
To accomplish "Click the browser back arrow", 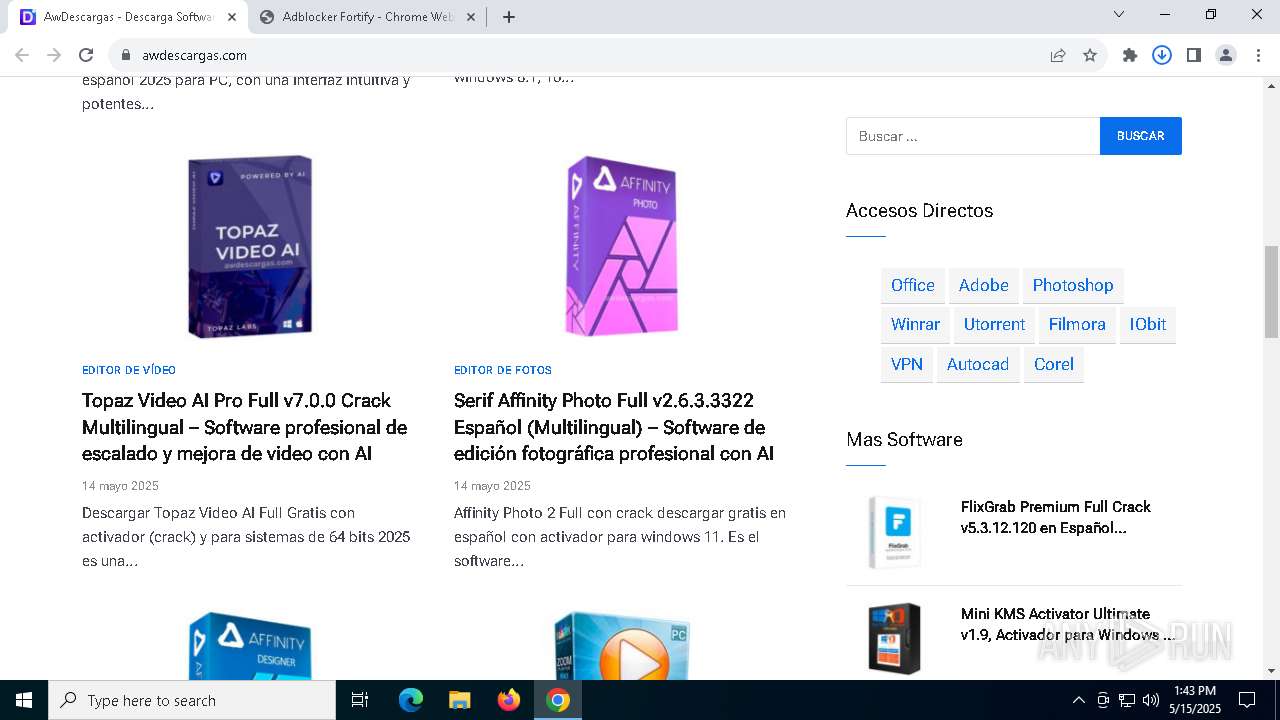I will point(22,55).
